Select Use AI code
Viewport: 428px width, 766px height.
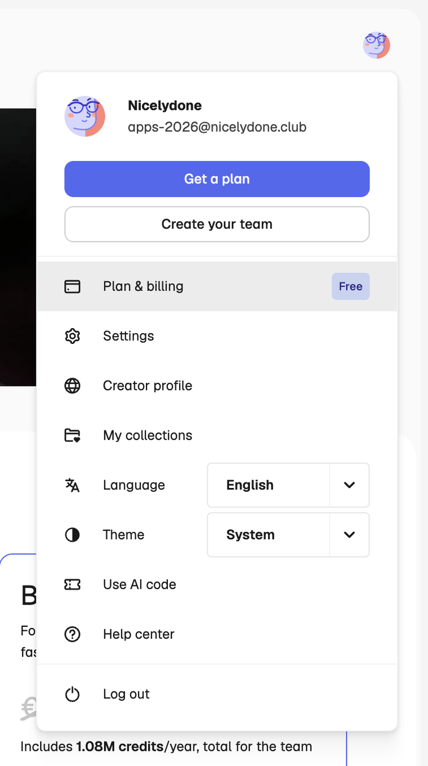(217, 585)
